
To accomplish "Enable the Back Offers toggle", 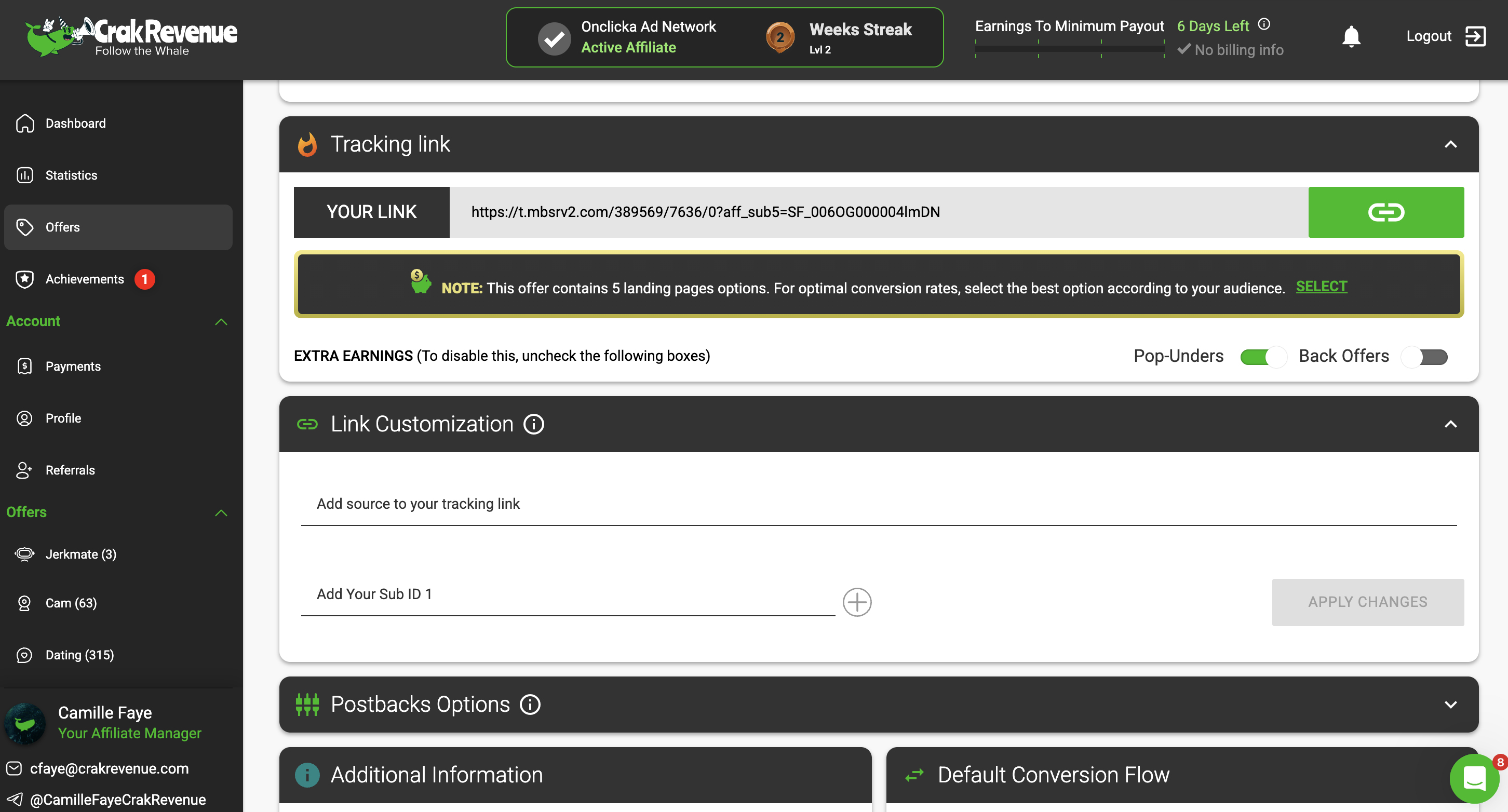I will click(x=1424, y=357).
